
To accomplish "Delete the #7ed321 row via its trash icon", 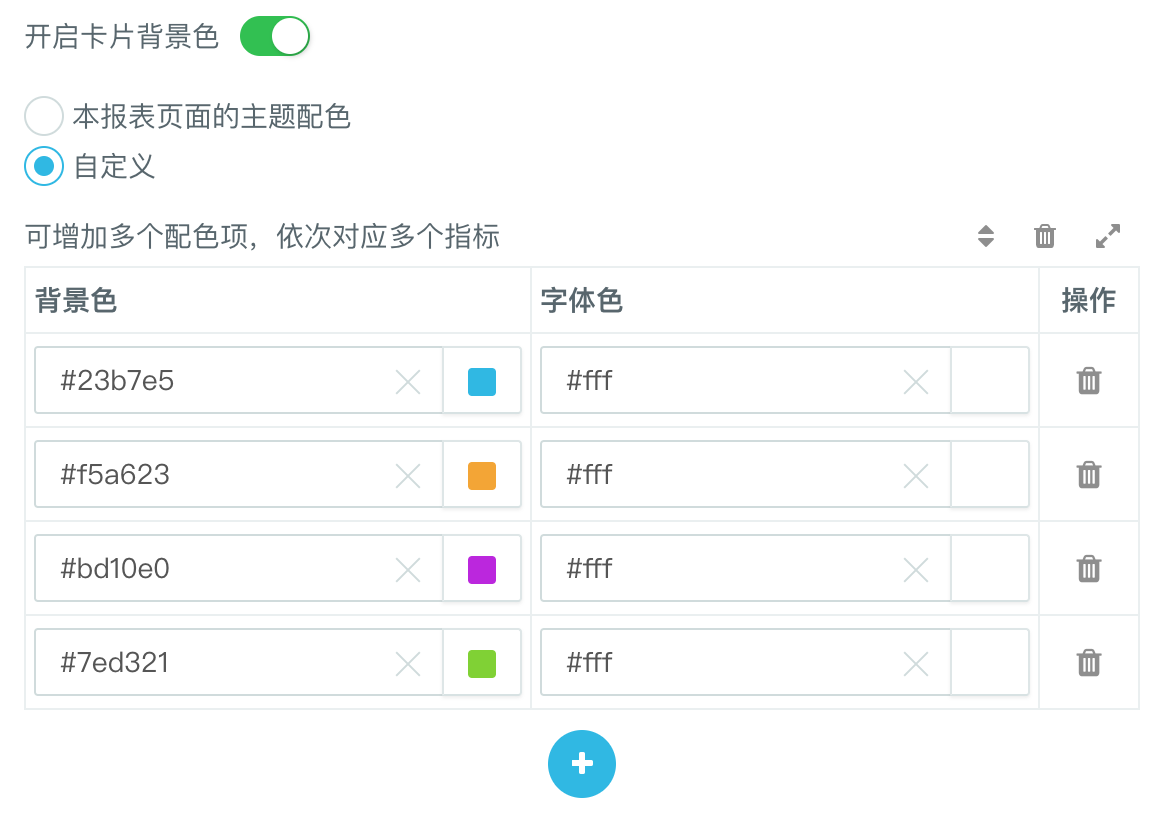I will [x=1089, y=663].
